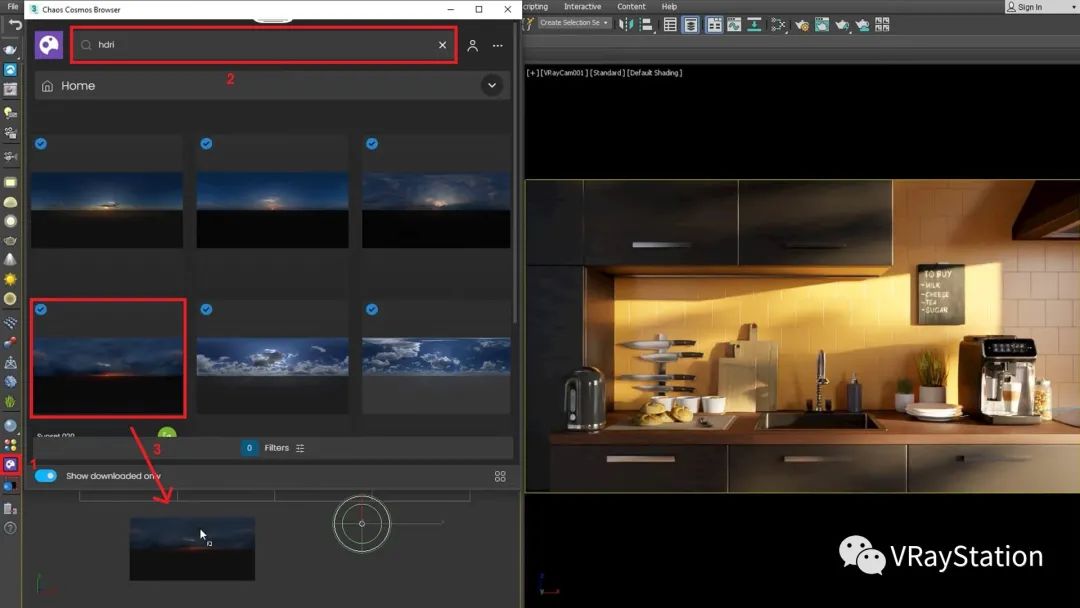Open the three-dot more options menu
The image size is (1080, 608).
[x=498, y=46]
